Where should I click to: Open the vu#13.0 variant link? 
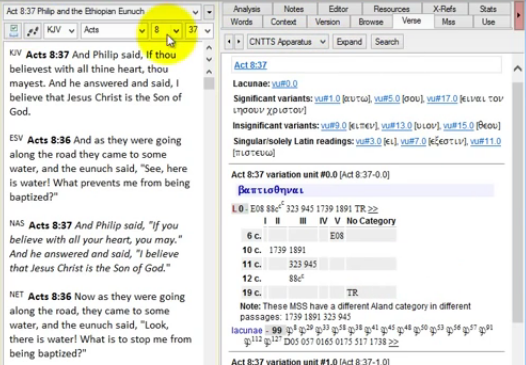tap(397, 126)
